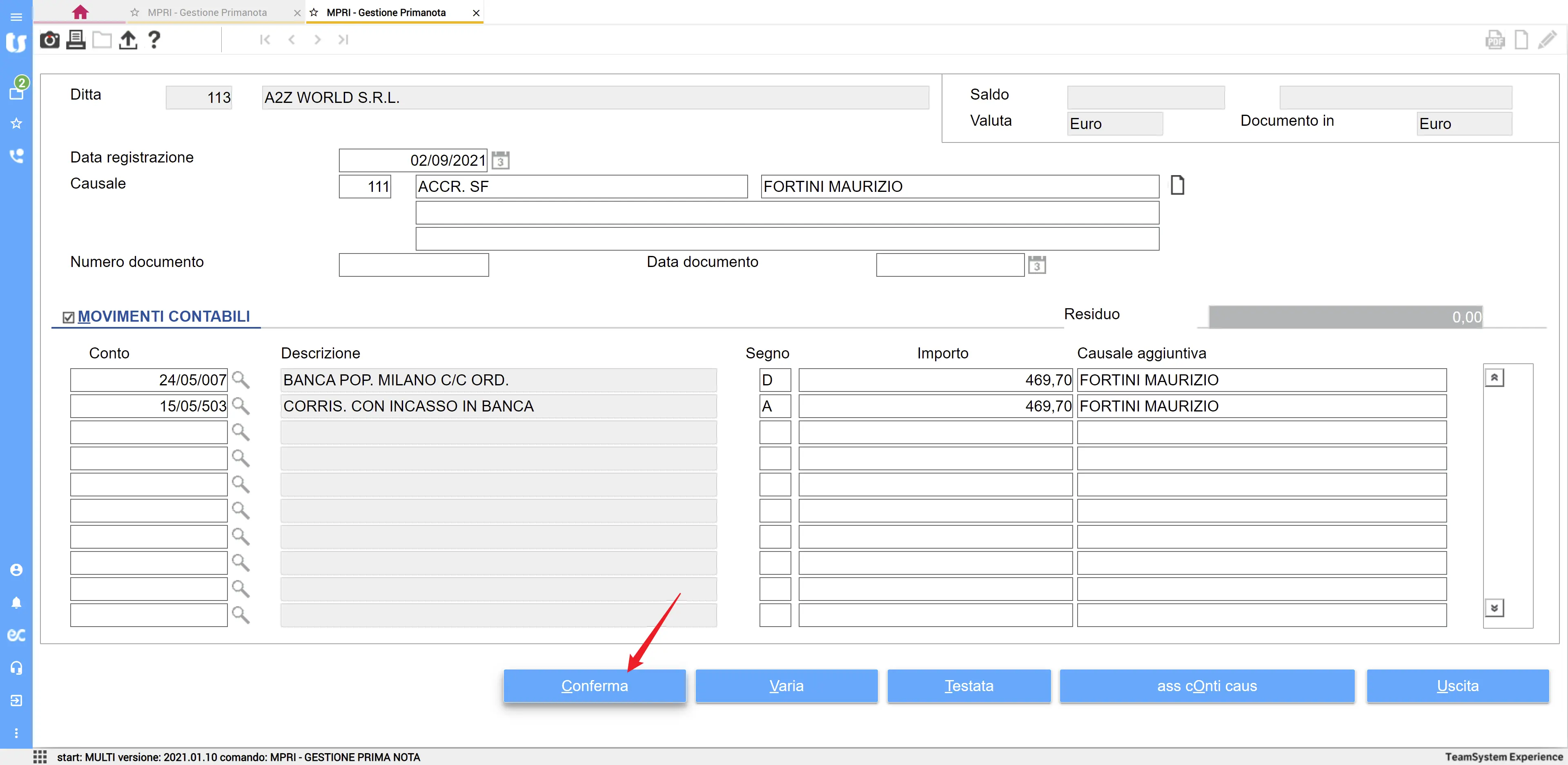
Task: Open help with the question mark icon
Action: 154,40
